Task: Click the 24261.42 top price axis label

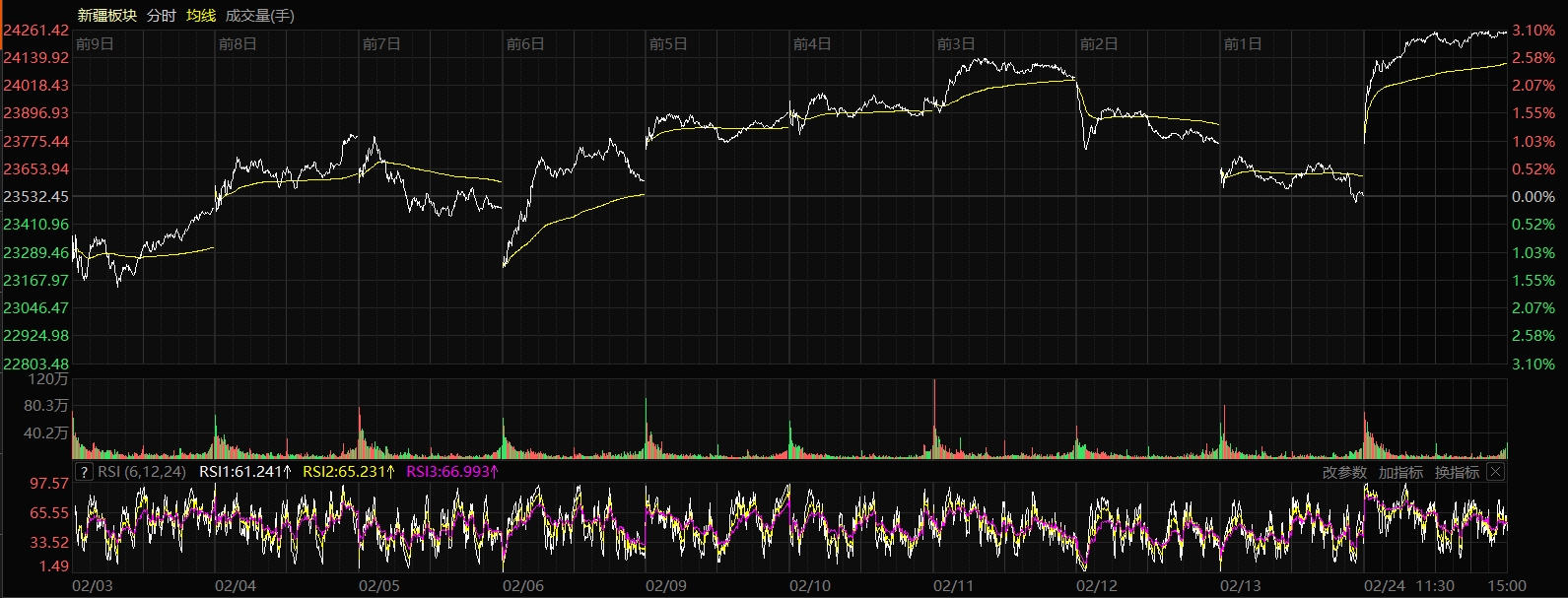Action: [x=35, y=31]
